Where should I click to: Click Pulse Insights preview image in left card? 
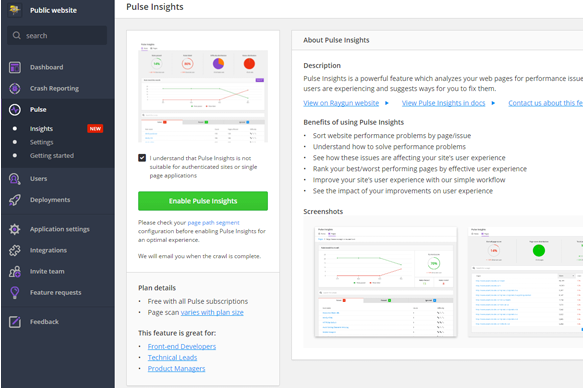203,92
